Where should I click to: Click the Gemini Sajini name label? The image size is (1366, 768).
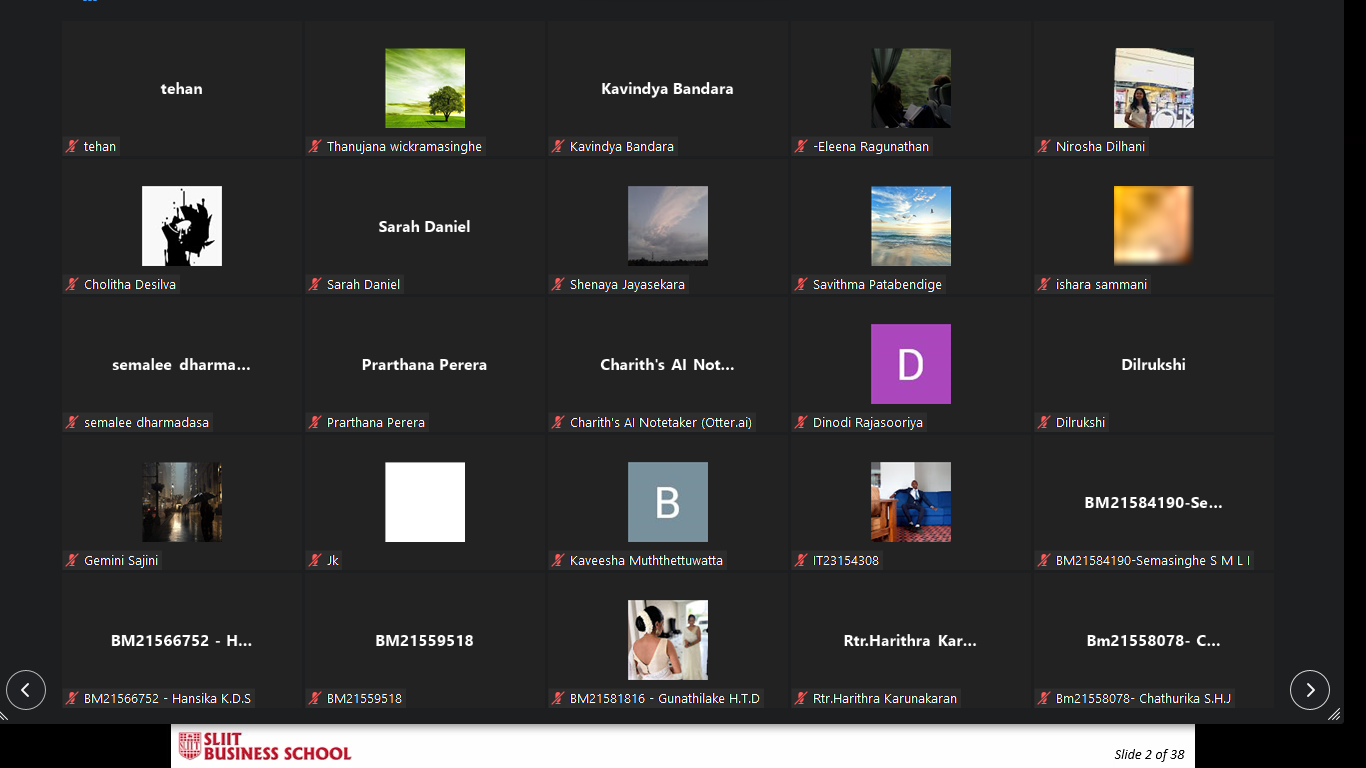pos(121,560)
